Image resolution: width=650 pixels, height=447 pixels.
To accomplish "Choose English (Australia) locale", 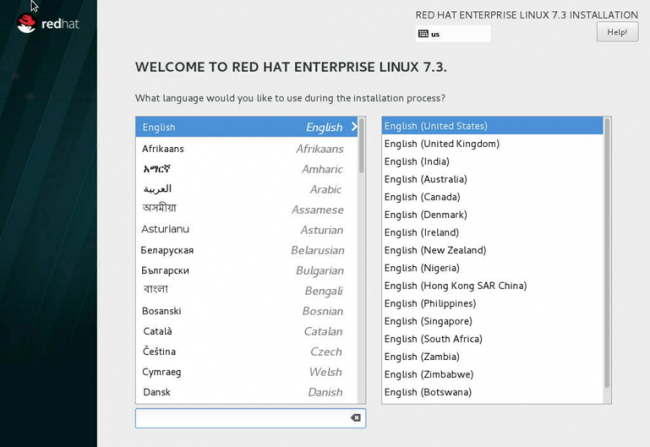I will (492, 179).
